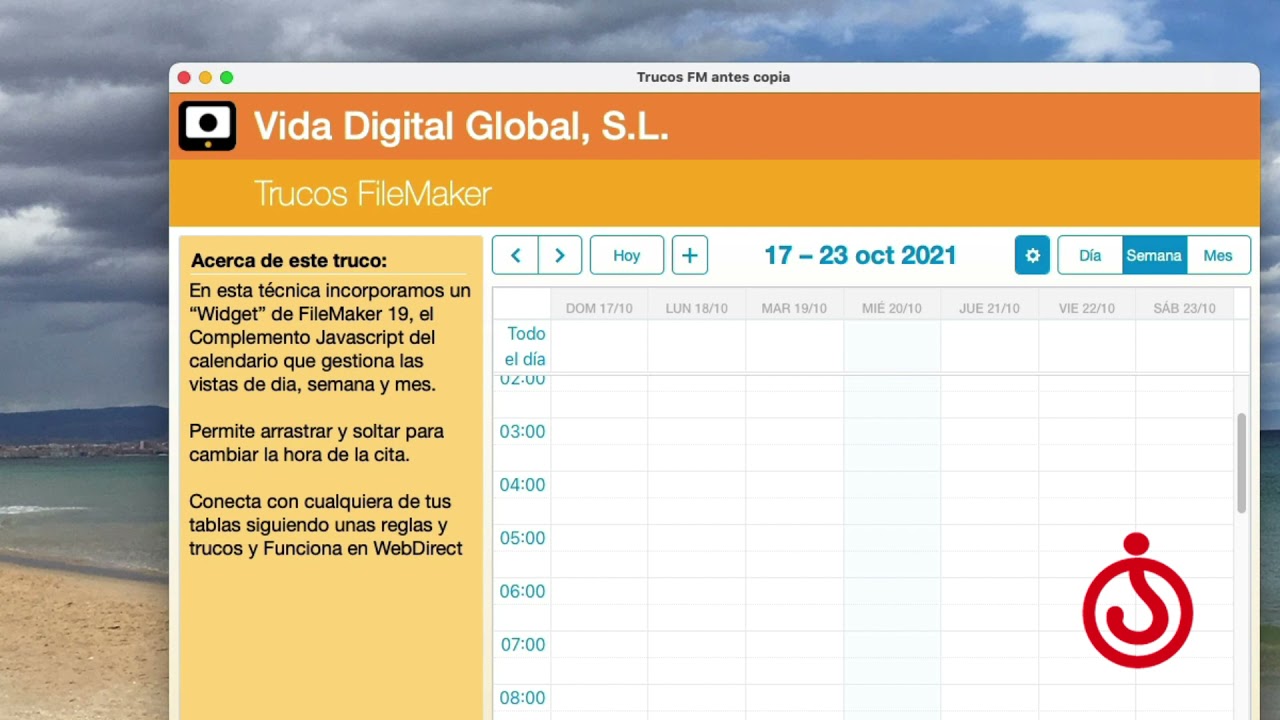Viewport: 1280px width, 720px height.
Task: Go to next week with right arrow
Action: (x=560, y=255)
